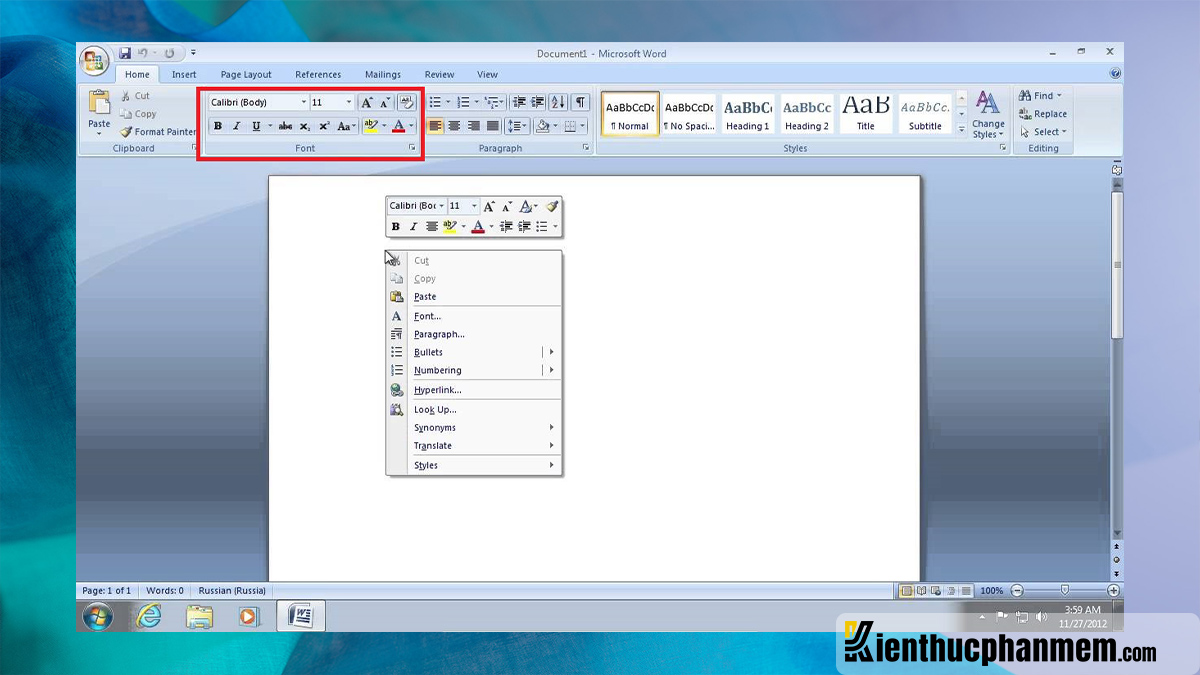Open Windows Media Player from taskbar
This screenshot has width=1200, height=675.
pos(249,617)
